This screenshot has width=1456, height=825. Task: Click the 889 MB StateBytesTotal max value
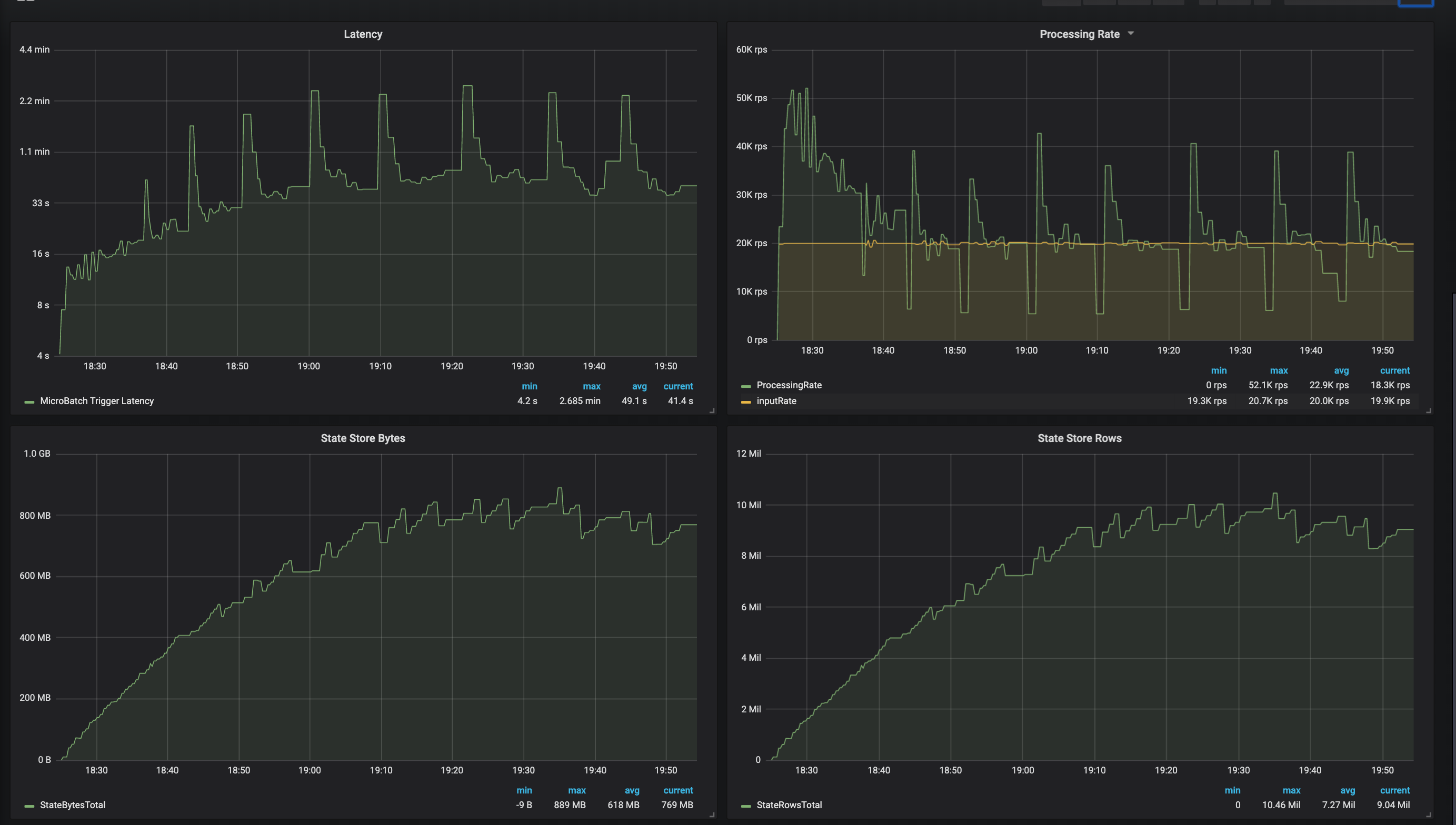570,804
